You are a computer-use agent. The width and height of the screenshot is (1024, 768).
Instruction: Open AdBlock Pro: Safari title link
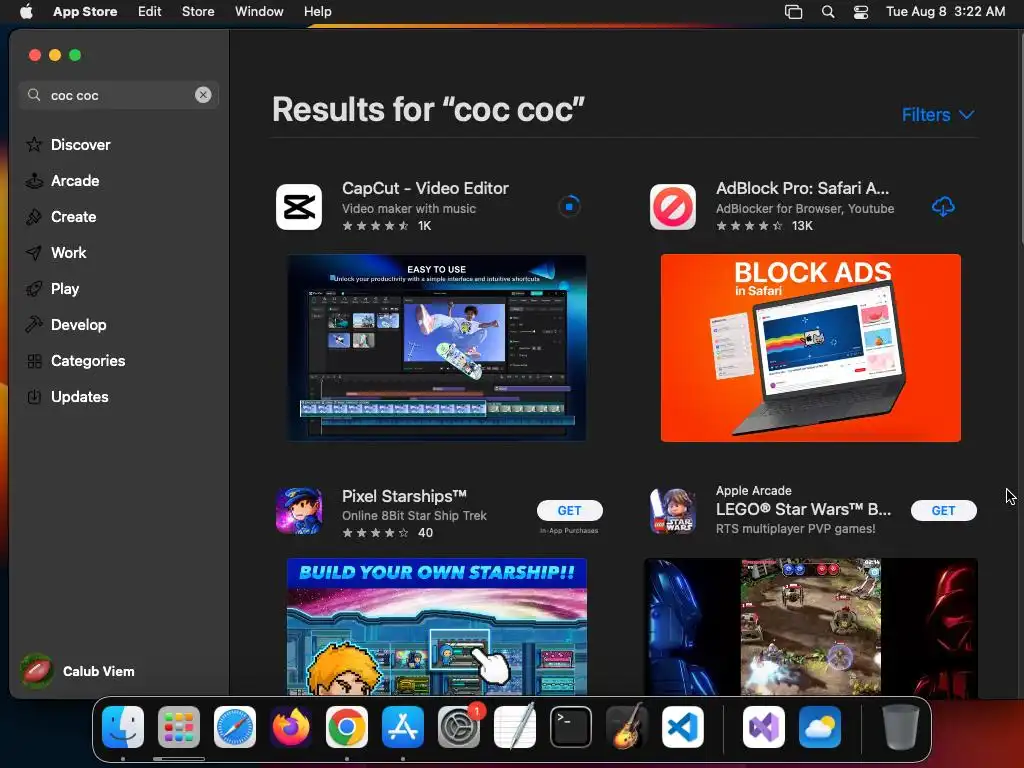(x=802, y=188)
